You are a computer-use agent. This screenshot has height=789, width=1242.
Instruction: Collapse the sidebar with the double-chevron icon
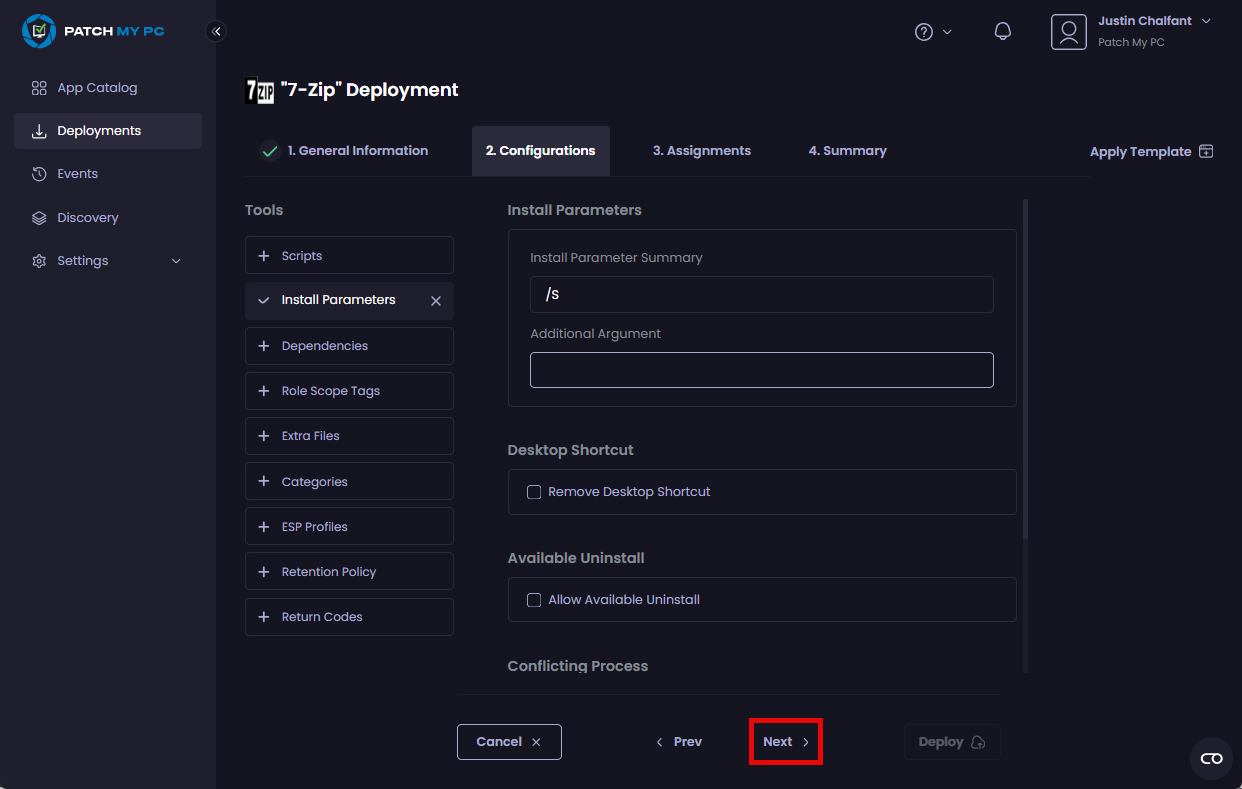216,31
